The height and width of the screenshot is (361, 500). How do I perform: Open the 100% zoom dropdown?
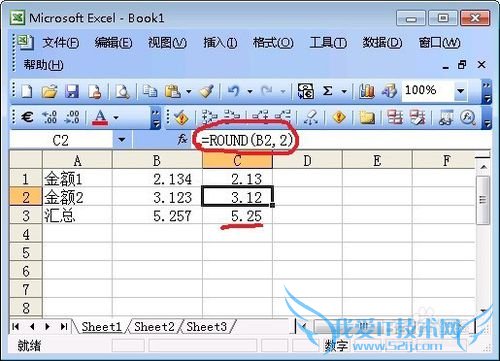pyautogui.click(x=461, y=91)
